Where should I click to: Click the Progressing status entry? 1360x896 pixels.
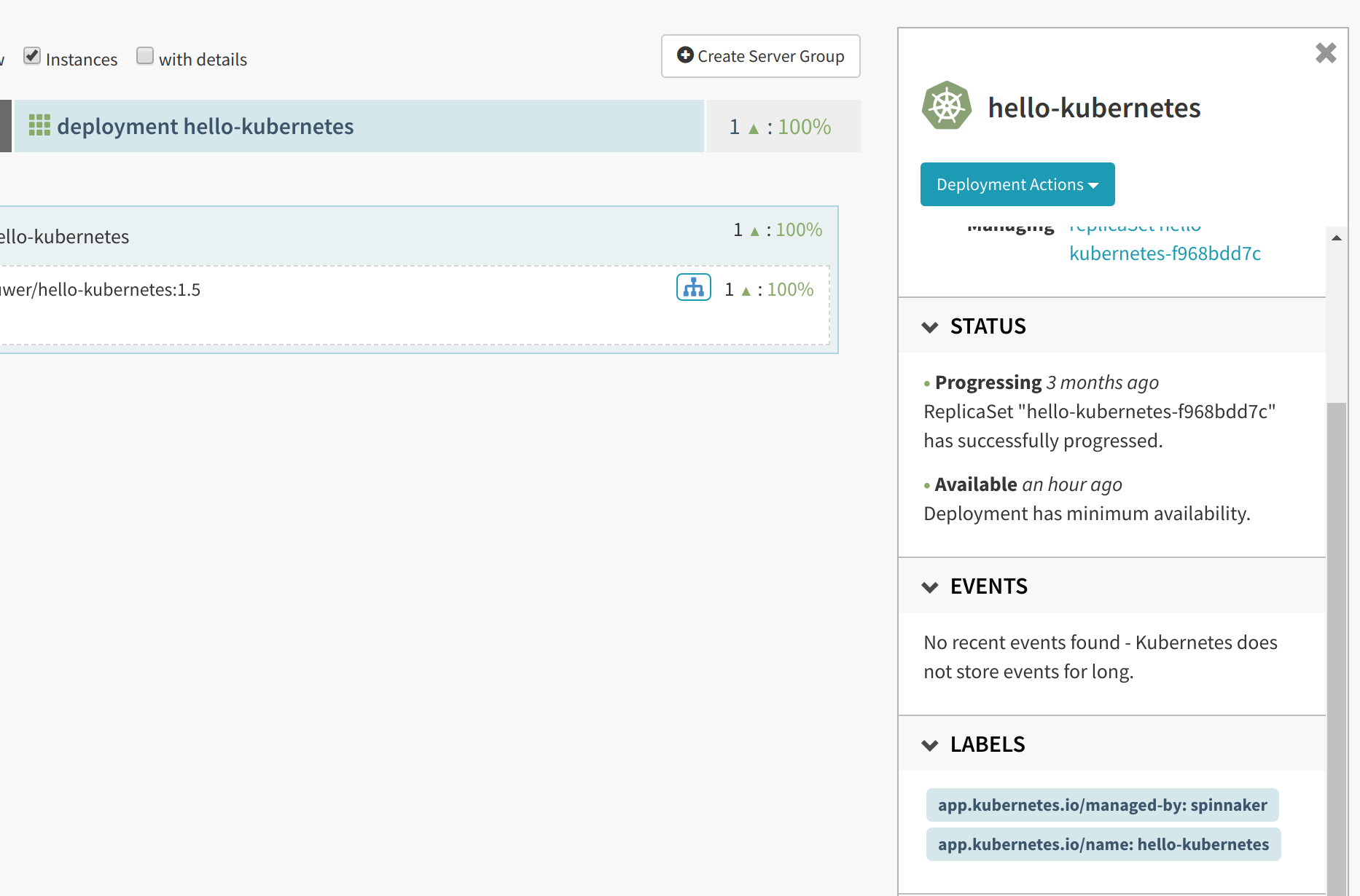[x=1099, y=411]
